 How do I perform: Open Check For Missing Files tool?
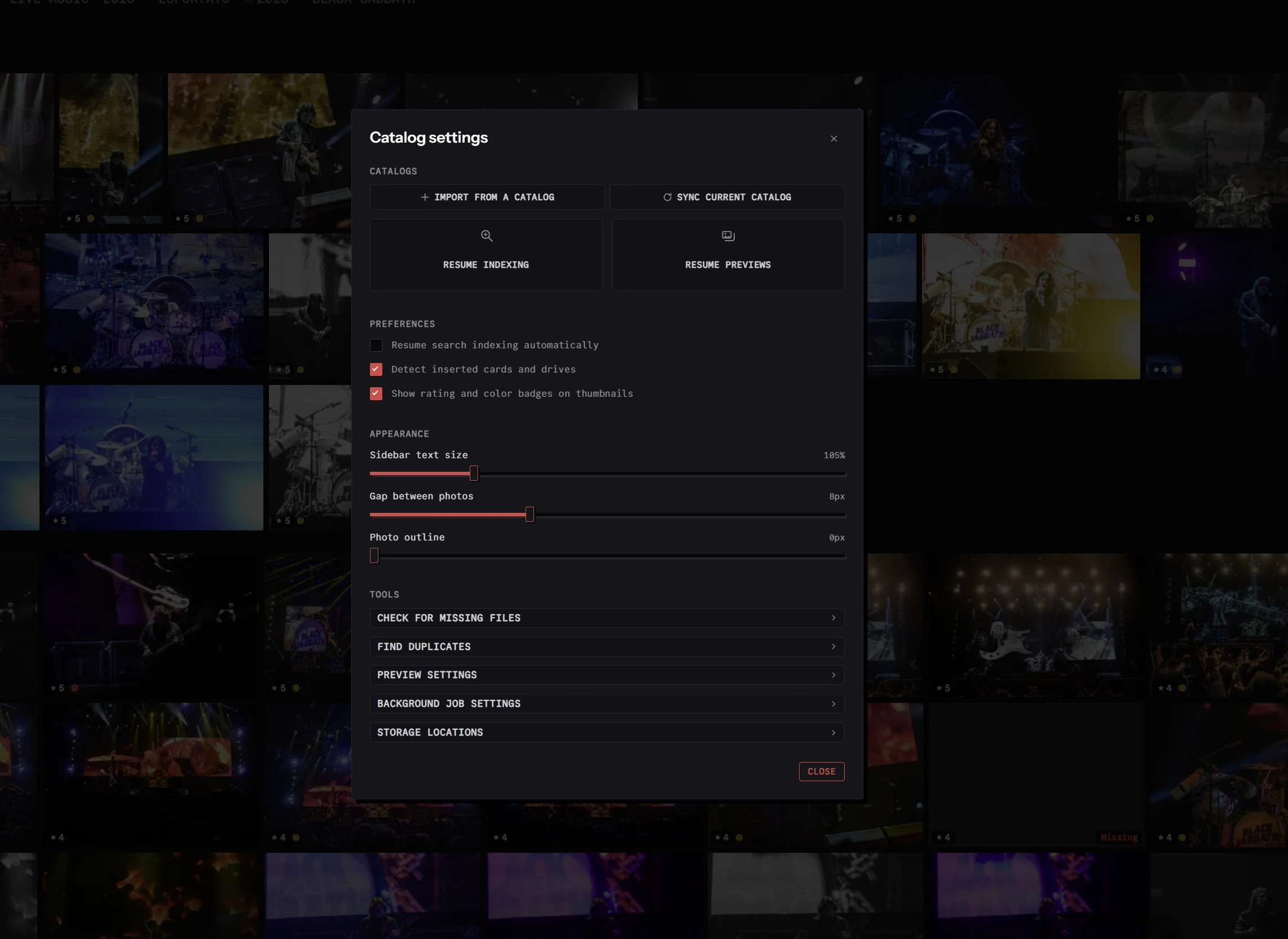tap(607, 618)
